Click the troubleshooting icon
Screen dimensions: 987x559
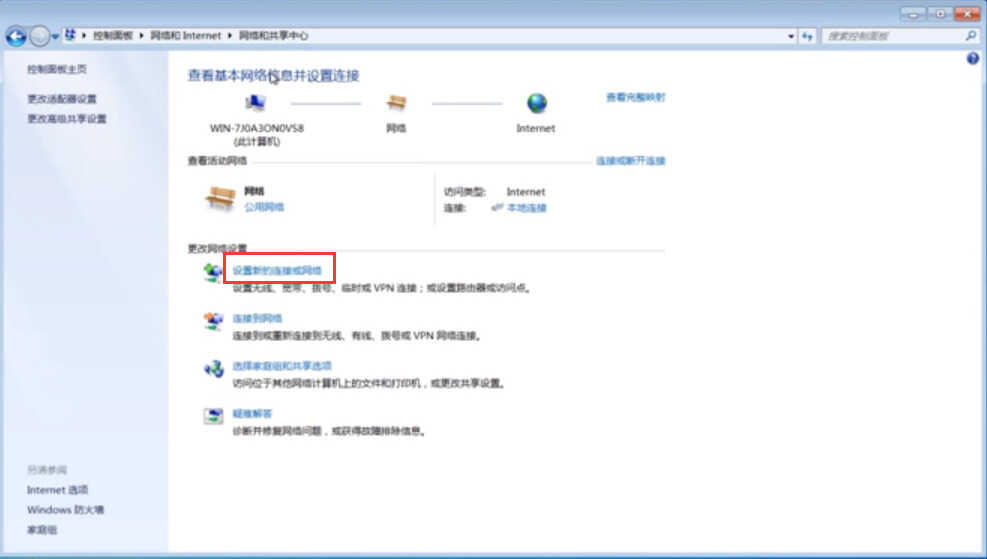pyautogui.click(x=213, y=416)
